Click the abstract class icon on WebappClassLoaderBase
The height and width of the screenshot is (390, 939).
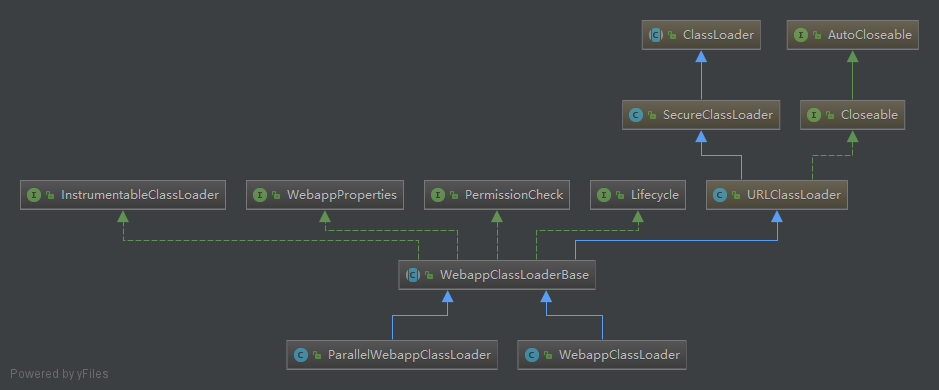[x=413, y=275]
